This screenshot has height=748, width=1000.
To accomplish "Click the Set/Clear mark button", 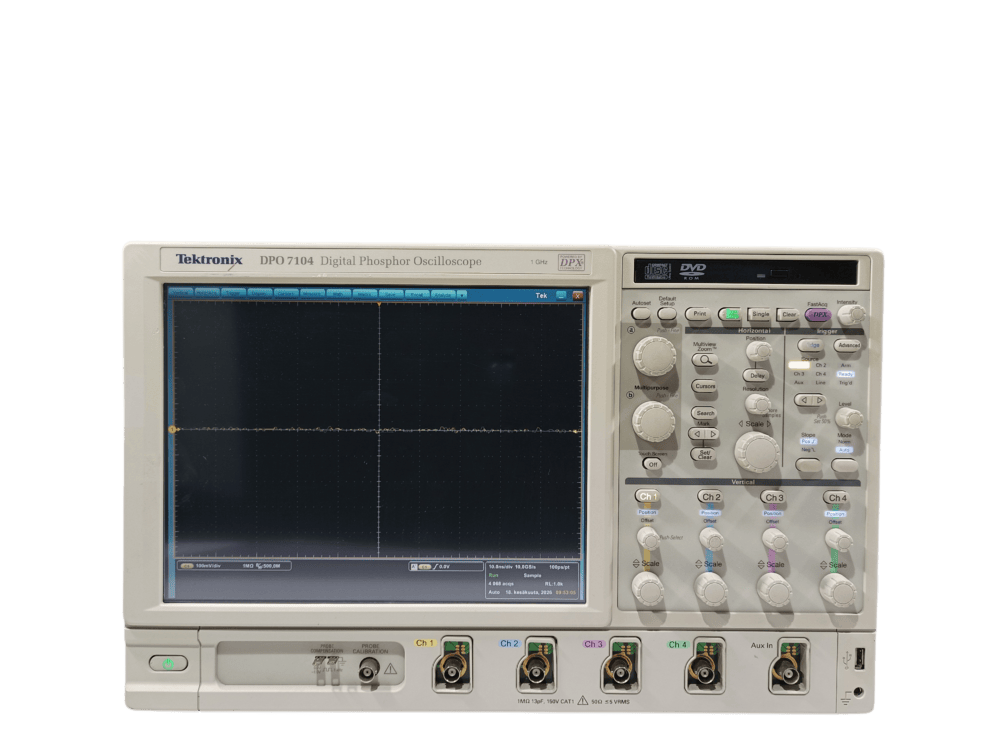I will click(x=704, y=454).
